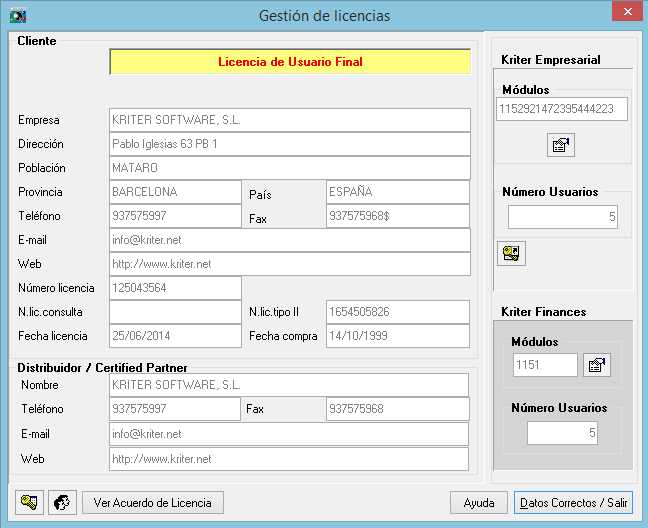Click the key license icon at bottom left

[29, 502]
